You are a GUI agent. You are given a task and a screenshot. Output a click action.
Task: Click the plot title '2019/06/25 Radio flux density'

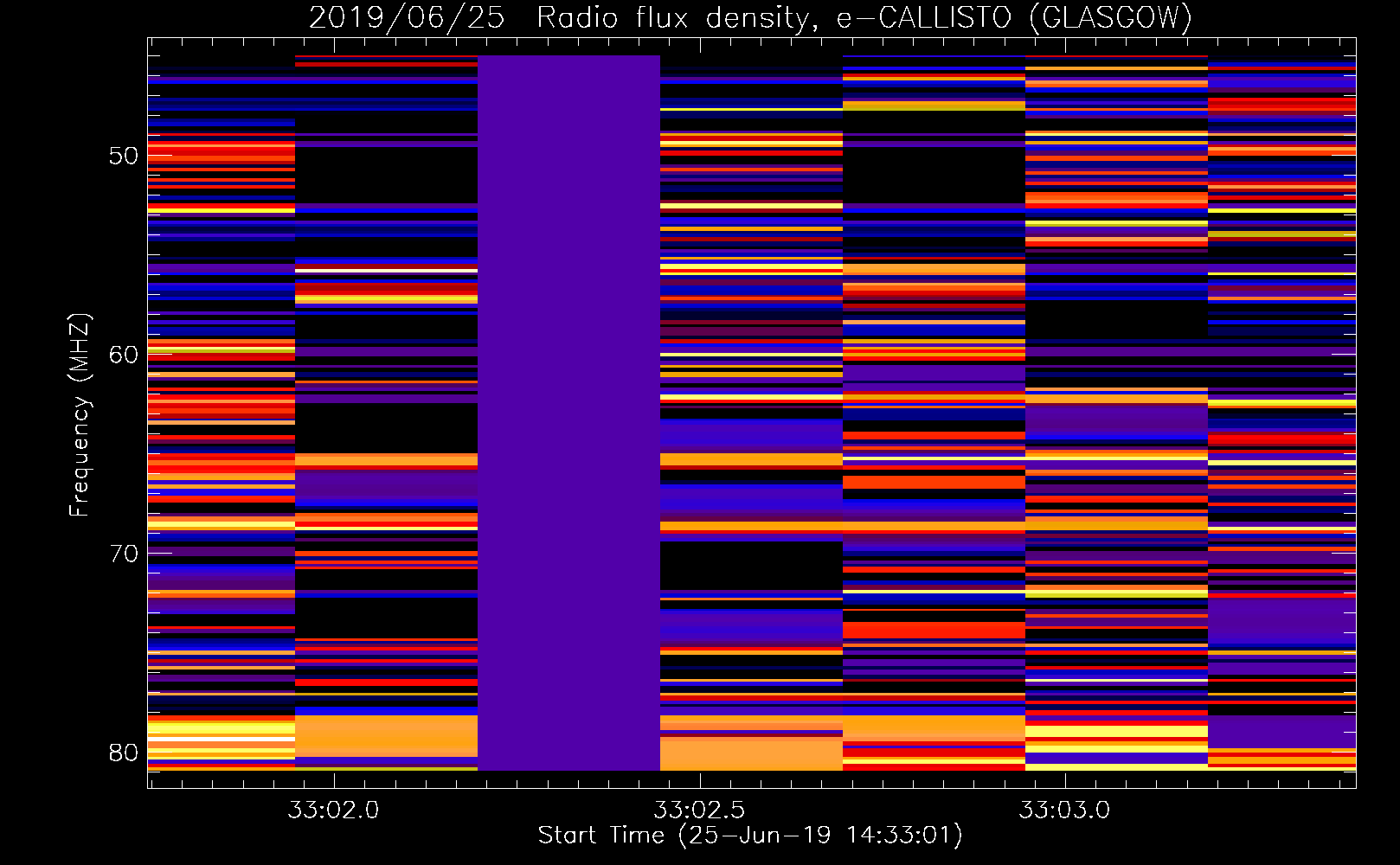(561, 17)
